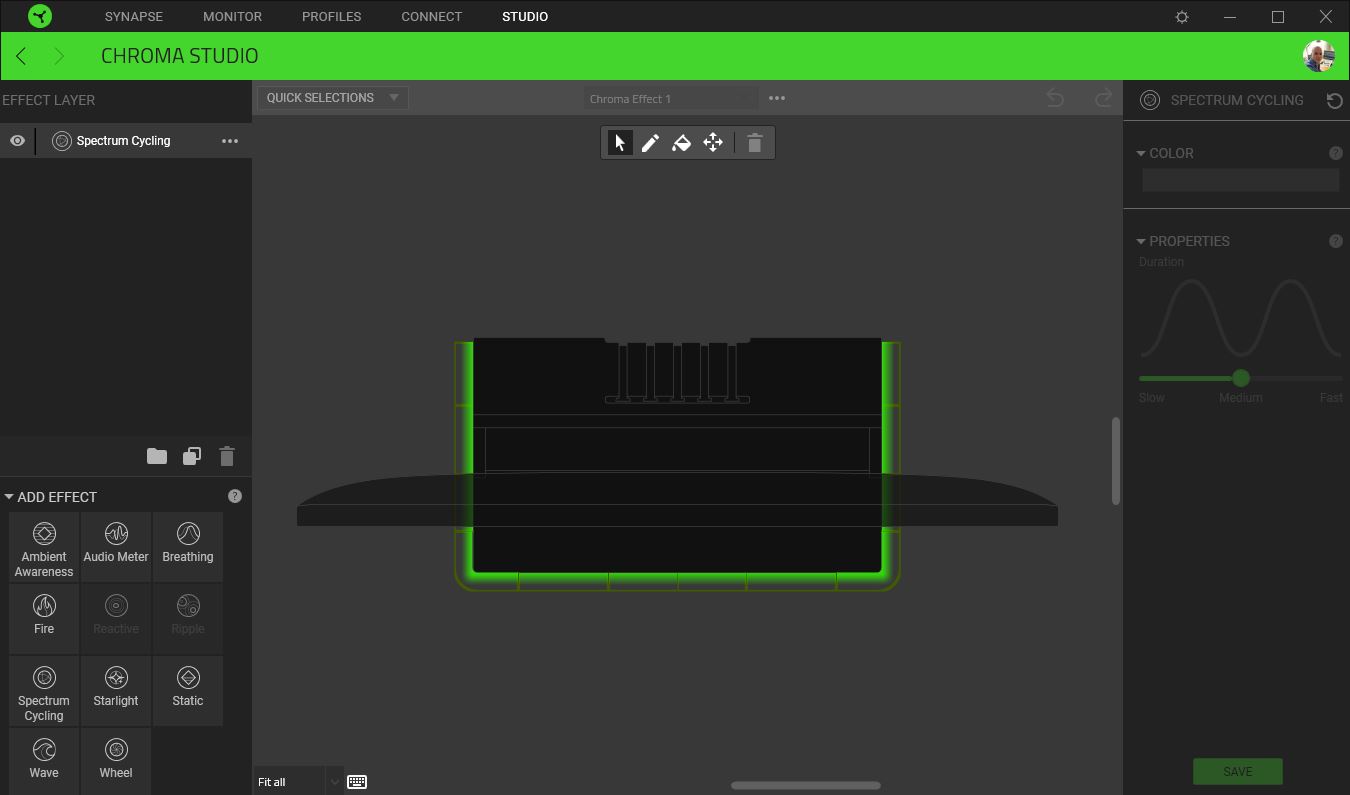1350x795 pixels.
Task: Select the Spectrum Cycling layer row
Action: click(x=126, y=141)
